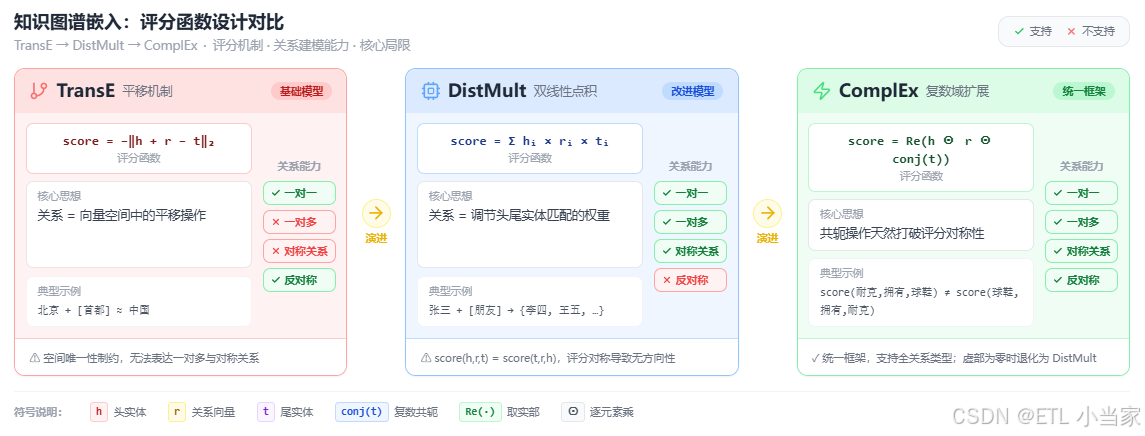Select the 改进模型 badge on DistMult
The width and height of the screenshot is (1145, 436).
(x=692, y=91)
